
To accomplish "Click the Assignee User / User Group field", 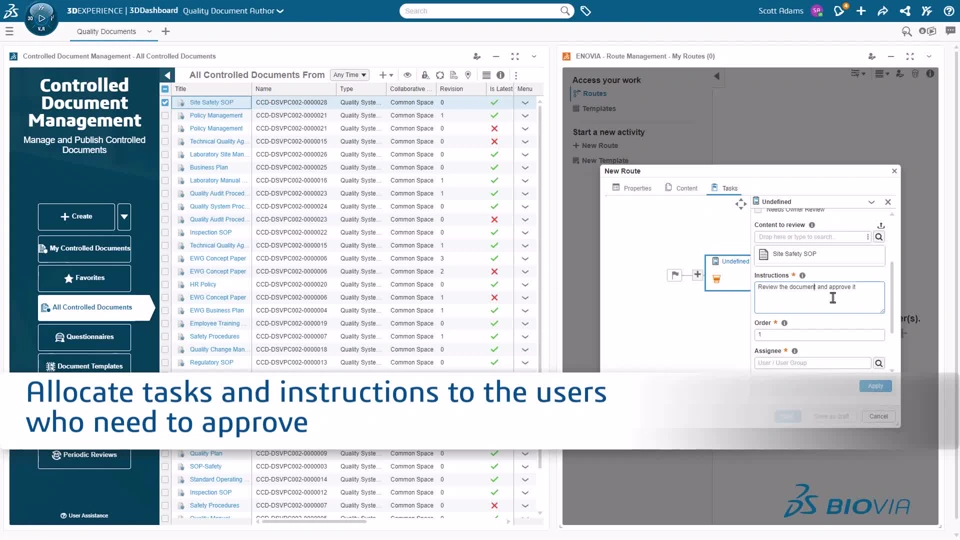I will tap(812, 363).
